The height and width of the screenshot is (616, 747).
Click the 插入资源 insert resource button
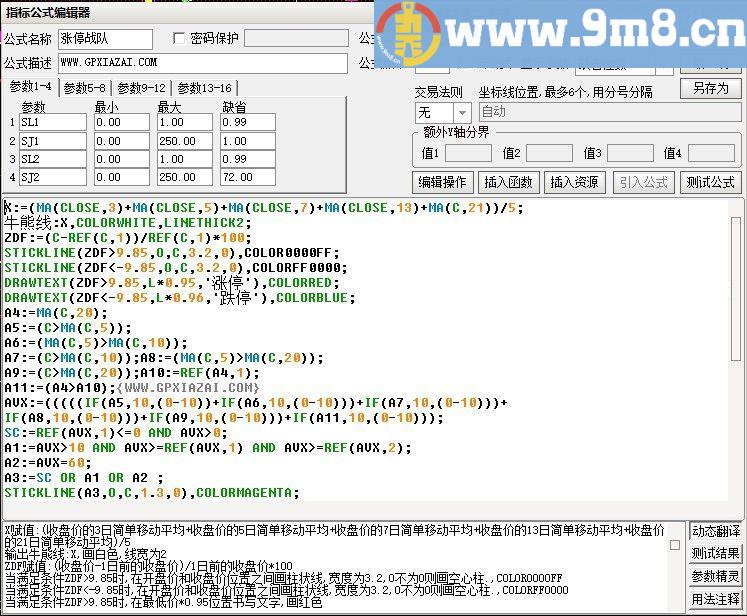pyautogui.click(x=575, y=182)
